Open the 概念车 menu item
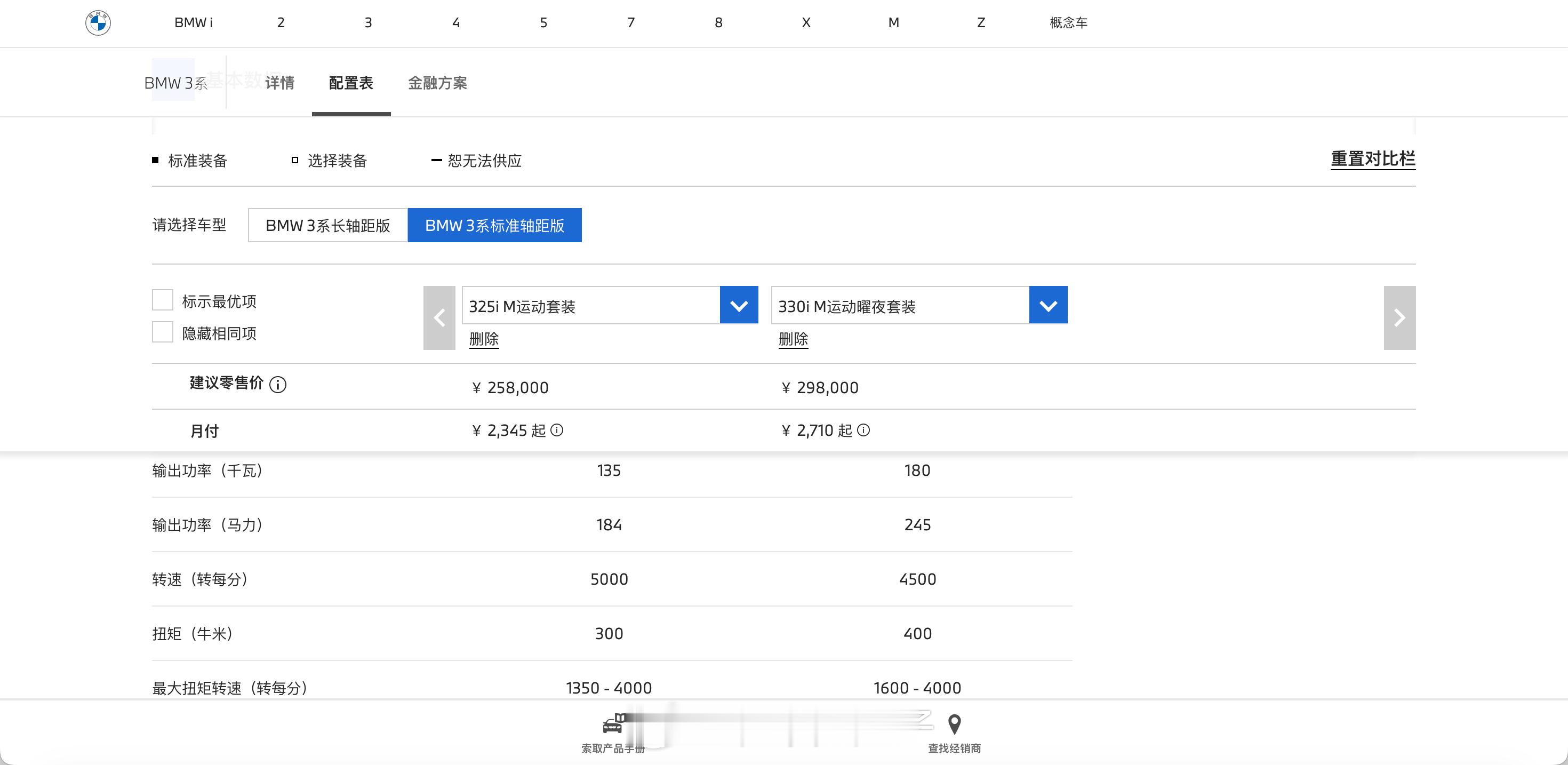This screenshot has height=765, width=1568. pyautogui.click(x=1068, y=23)
